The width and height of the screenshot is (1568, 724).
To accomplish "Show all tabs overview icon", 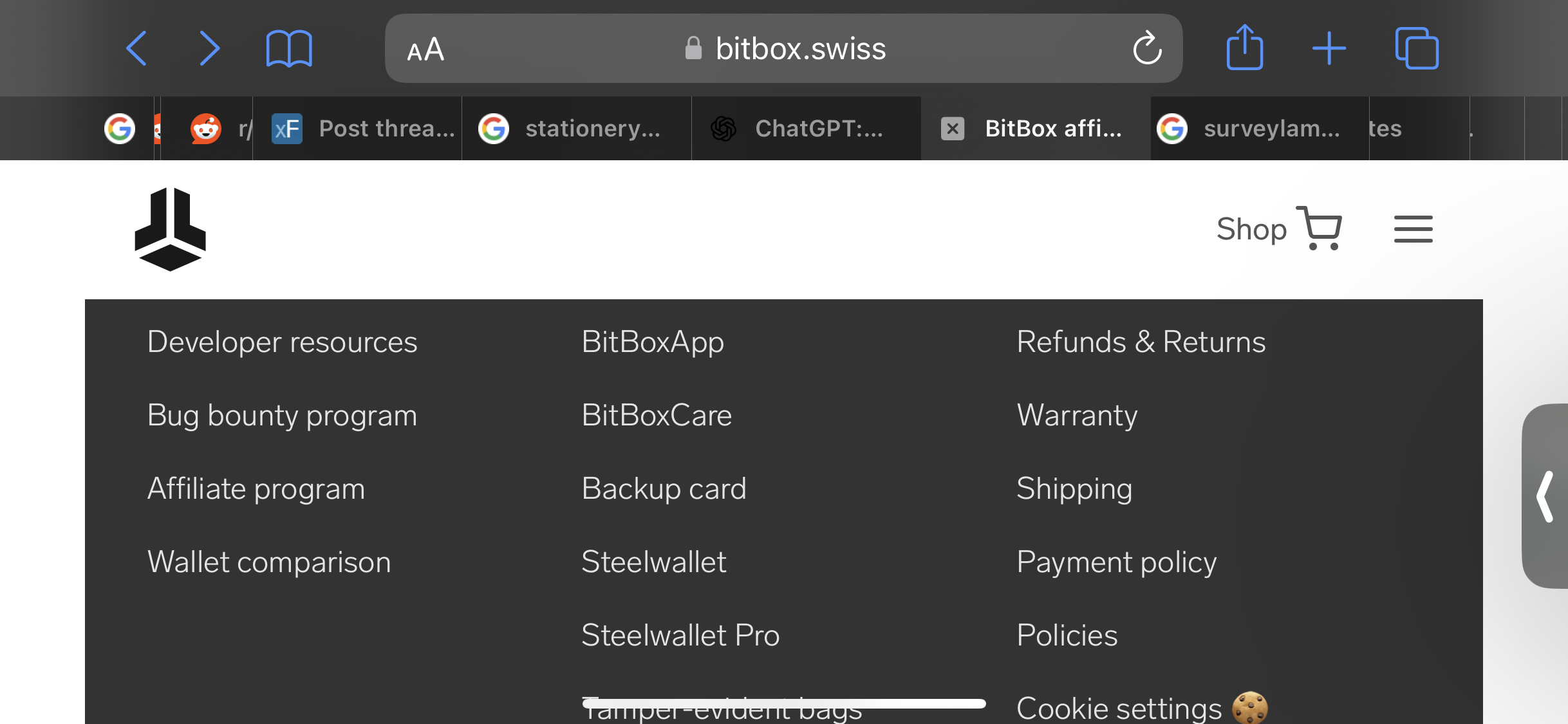I will pos(1416,48).
